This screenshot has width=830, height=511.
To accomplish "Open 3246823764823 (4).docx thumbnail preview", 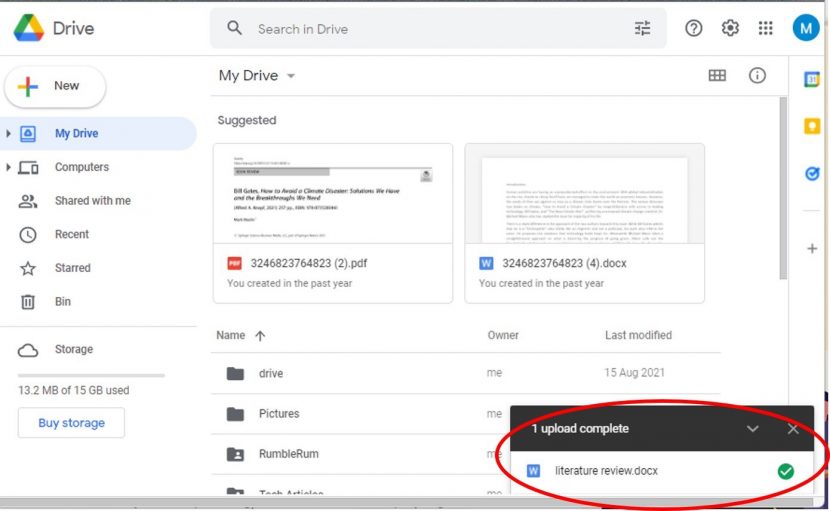I will [x=584, y=194].
